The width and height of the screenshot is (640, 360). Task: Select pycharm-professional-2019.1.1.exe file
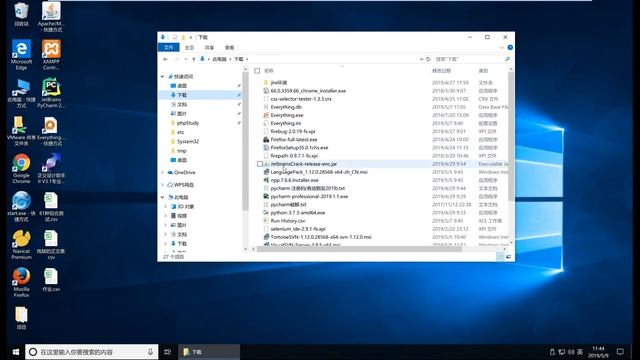pyautogui.click(x=309, y=196)
